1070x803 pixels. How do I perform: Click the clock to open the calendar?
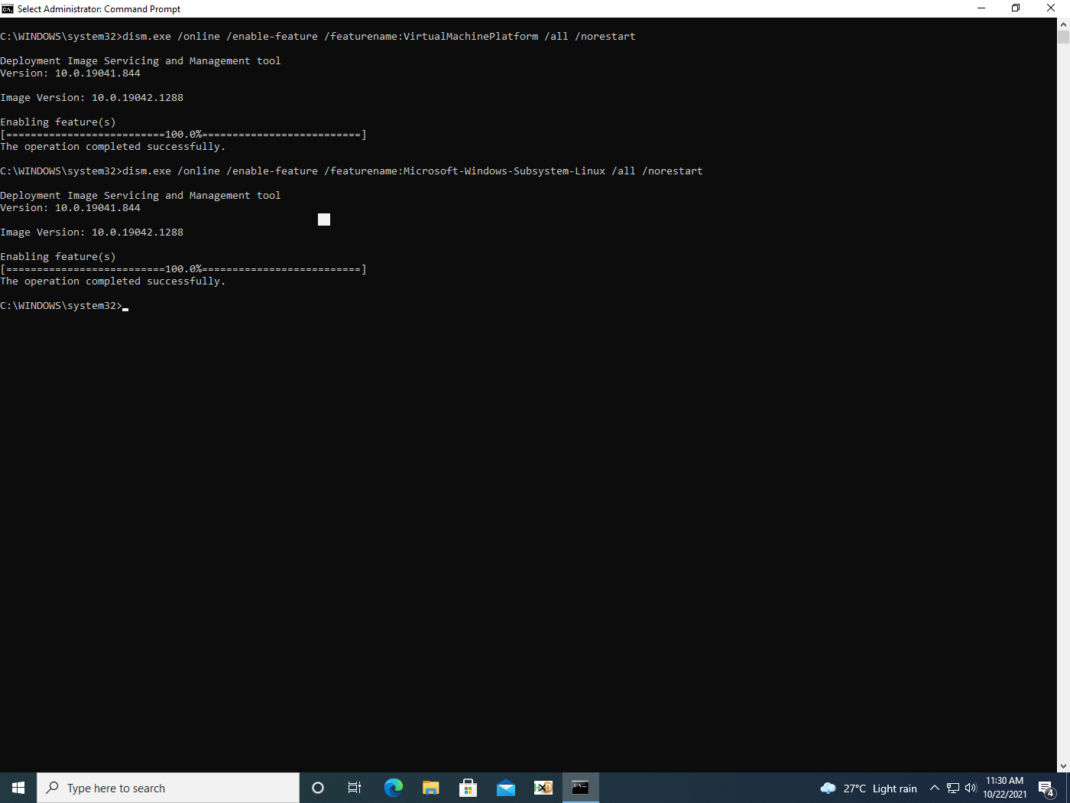(x=1005, y=787)
